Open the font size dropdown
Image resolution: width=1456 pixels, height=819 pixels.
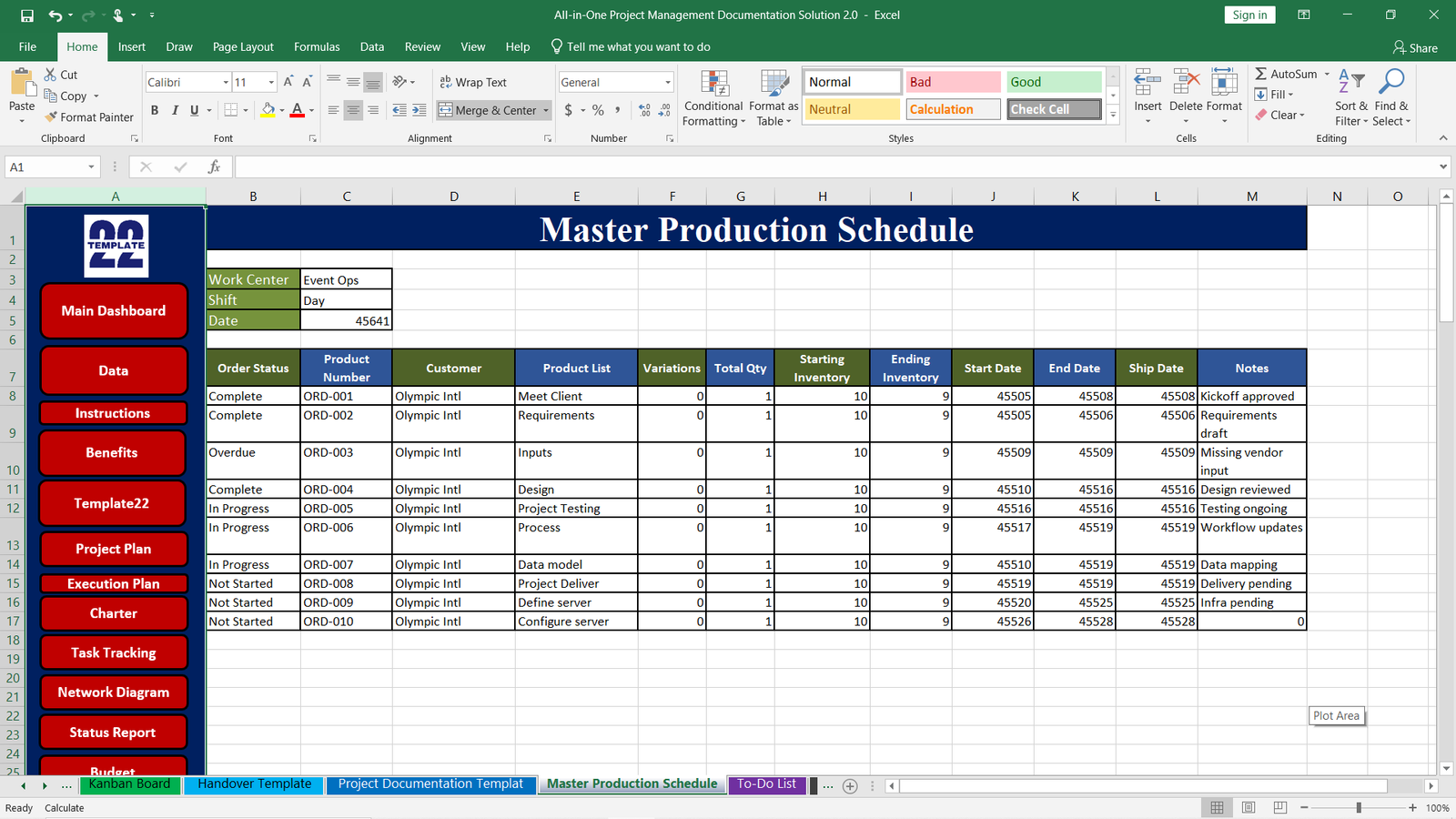[x=271, y=82]
